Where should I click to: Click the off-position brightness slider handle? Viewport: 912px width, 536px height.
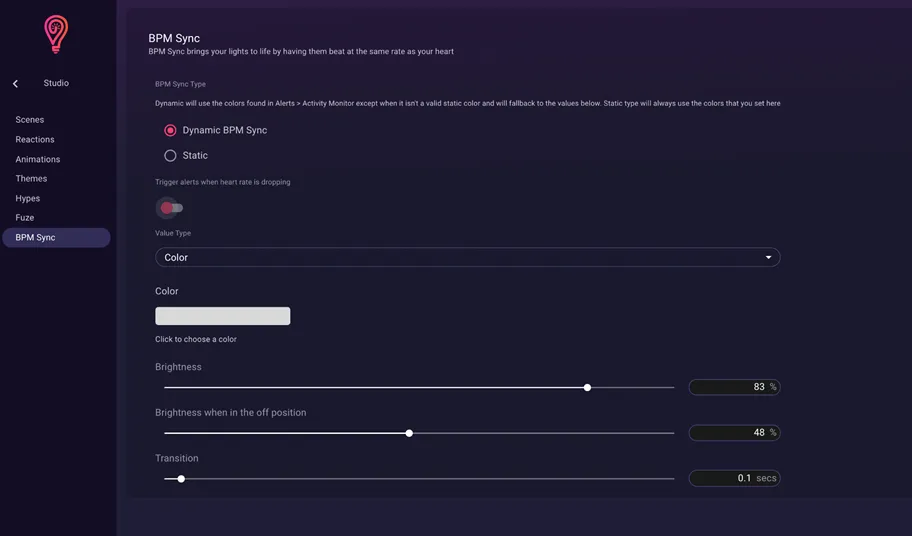[x=409, y=433]
